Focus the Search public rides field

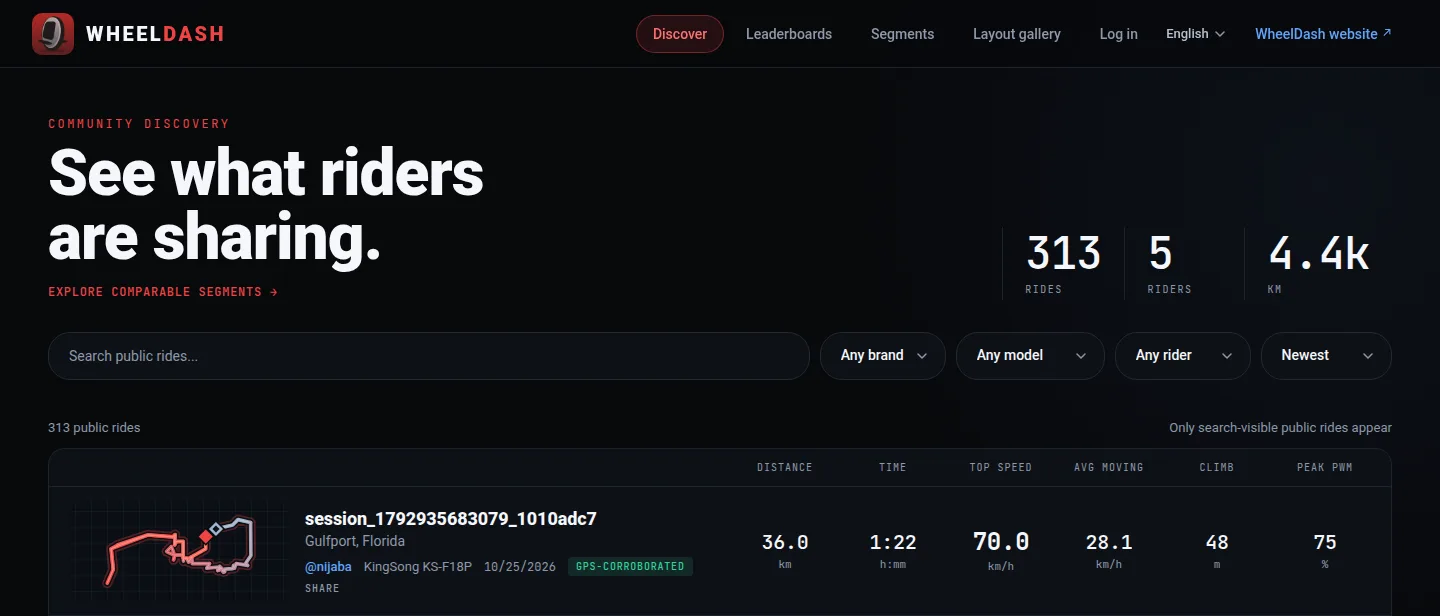(x=429, y=356)
